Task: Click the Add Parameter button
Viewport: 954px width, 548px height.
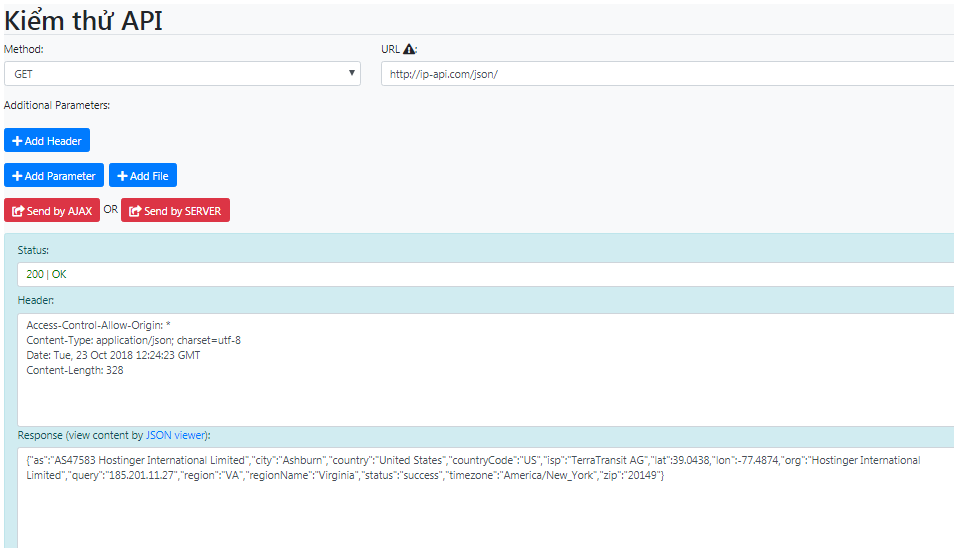Action: point(54,176)
